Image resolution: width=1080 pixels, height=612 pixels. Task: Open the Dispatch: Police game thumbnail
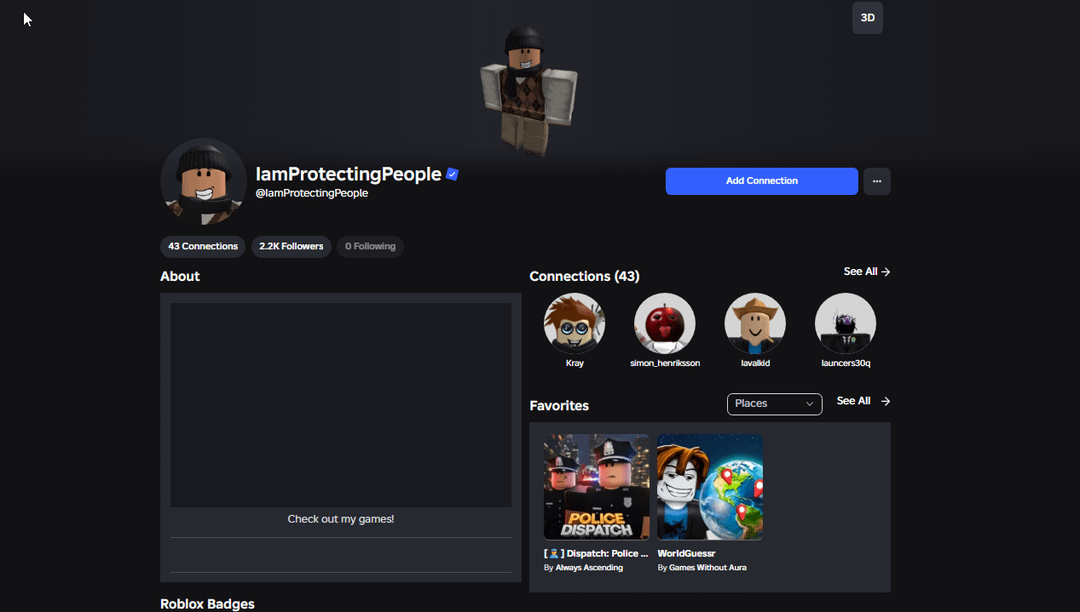pos(596,487)
